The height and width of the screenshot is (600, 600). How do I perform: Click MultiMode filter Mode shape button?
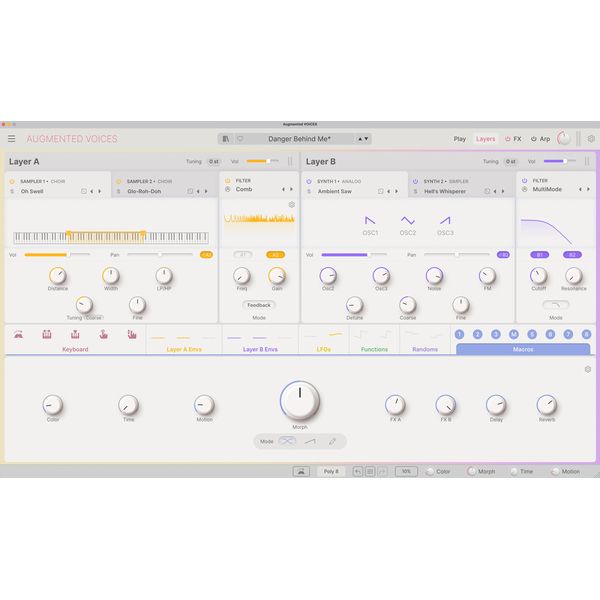556,305
